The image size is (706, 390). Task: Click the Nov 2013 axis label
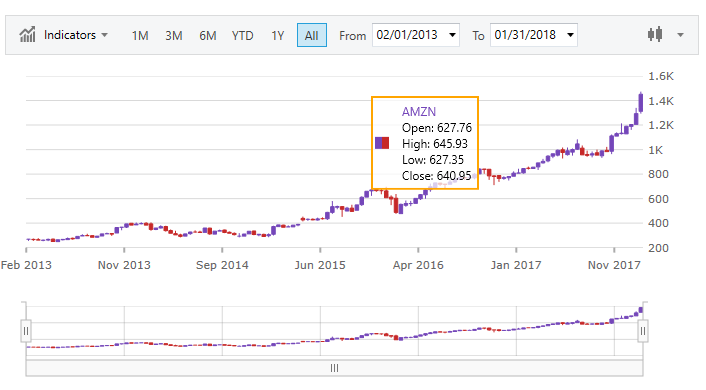coord(124,265)
